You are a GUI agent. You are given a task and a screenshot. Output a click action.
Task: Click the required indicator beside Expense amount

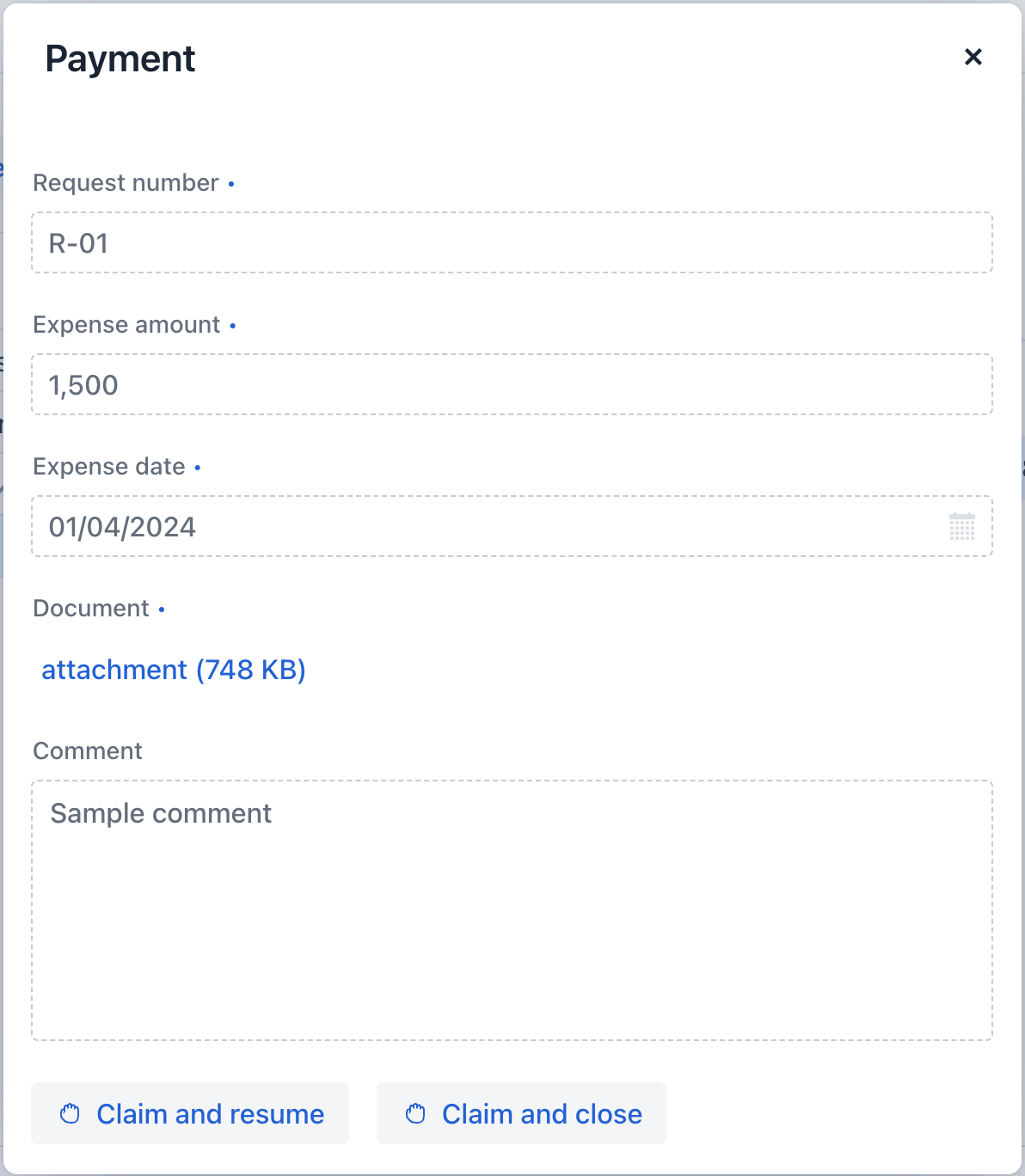point(234,326)
